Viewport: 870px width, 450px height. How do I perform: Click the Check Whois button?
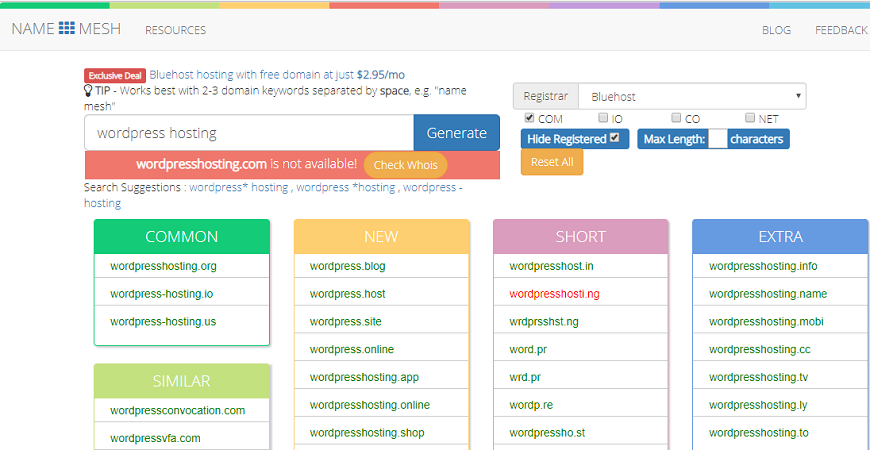[x=405, y=165]
